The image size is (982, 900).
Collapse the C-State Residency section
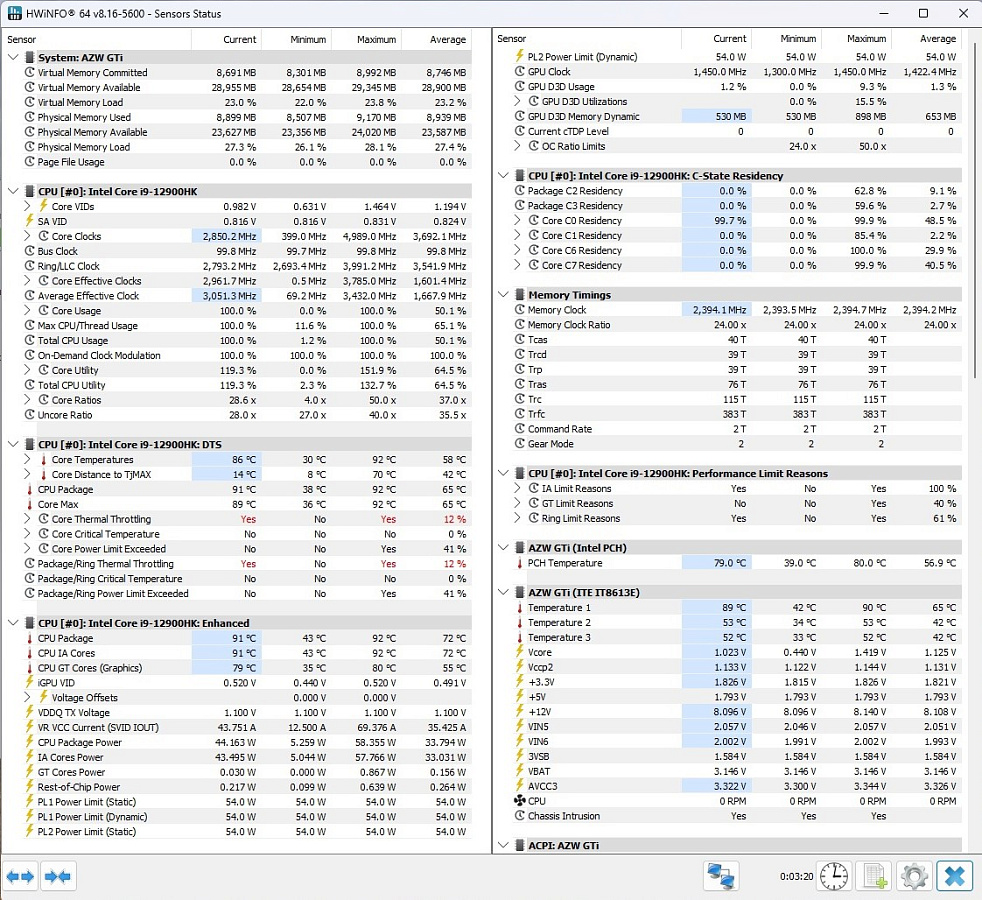point(503,175)
